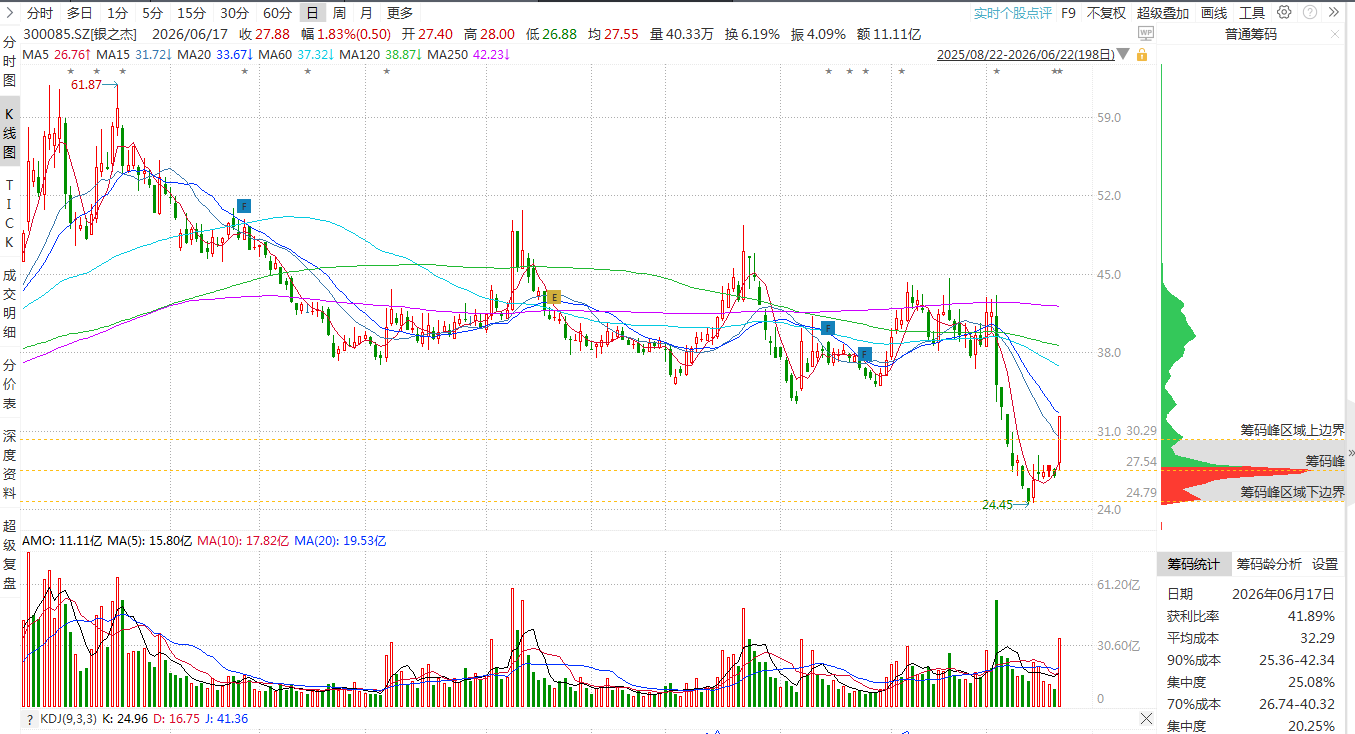The width and height of the screenshot is (1355, 734).
Task: Click the WP monitor icon
Action: click(x=1146, y=33)
